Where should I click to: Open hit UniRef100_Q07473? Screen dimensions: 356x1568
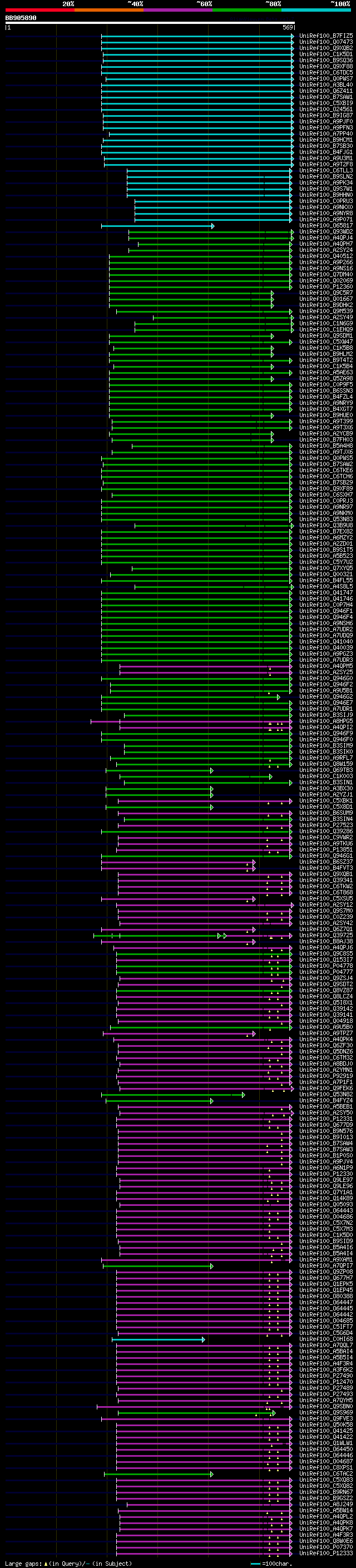click(326, 42)
